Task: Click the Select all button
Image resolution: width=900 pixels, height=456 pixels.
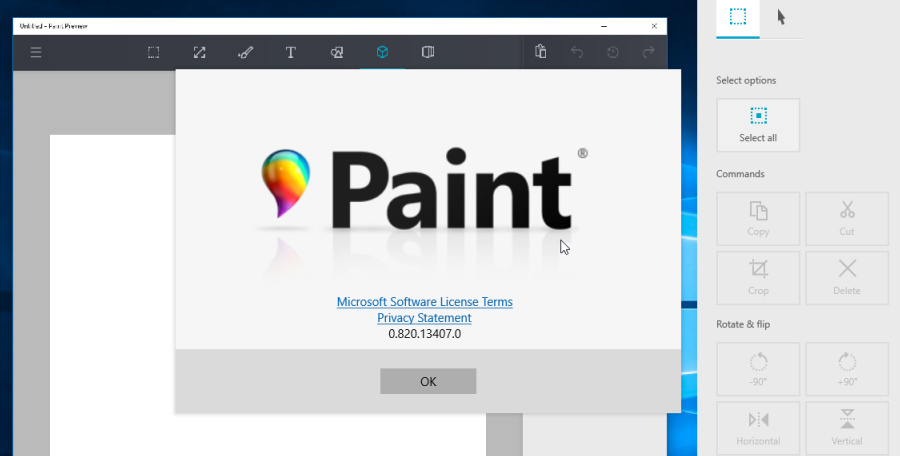Action: pyautogui.click(x=758, y=125)
